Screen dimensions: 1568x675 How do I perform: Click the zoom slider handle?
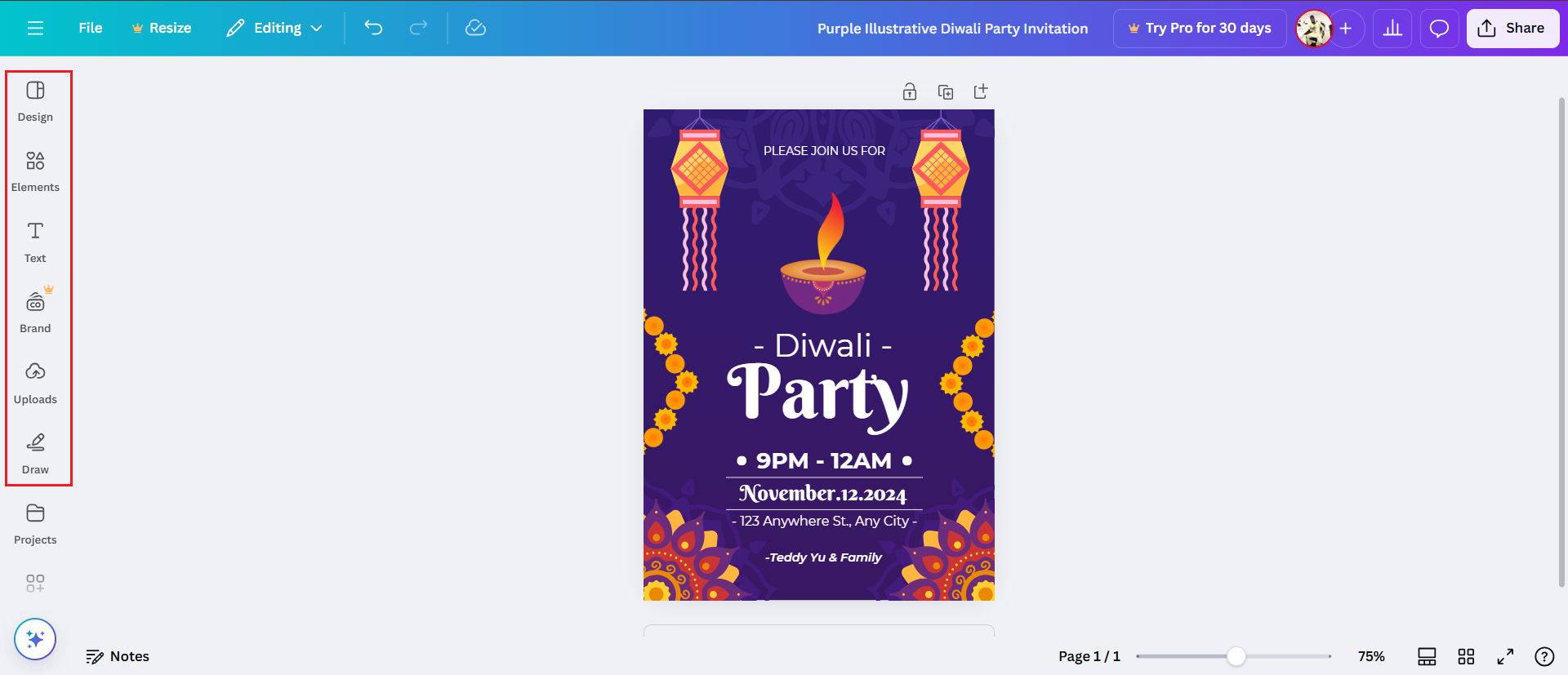tap(1236, 656)
